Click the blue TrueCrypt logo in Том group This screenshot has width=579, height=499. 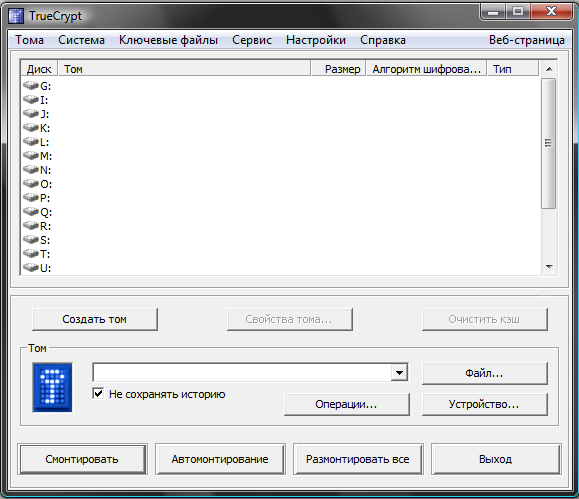click(x=52, y=387)
